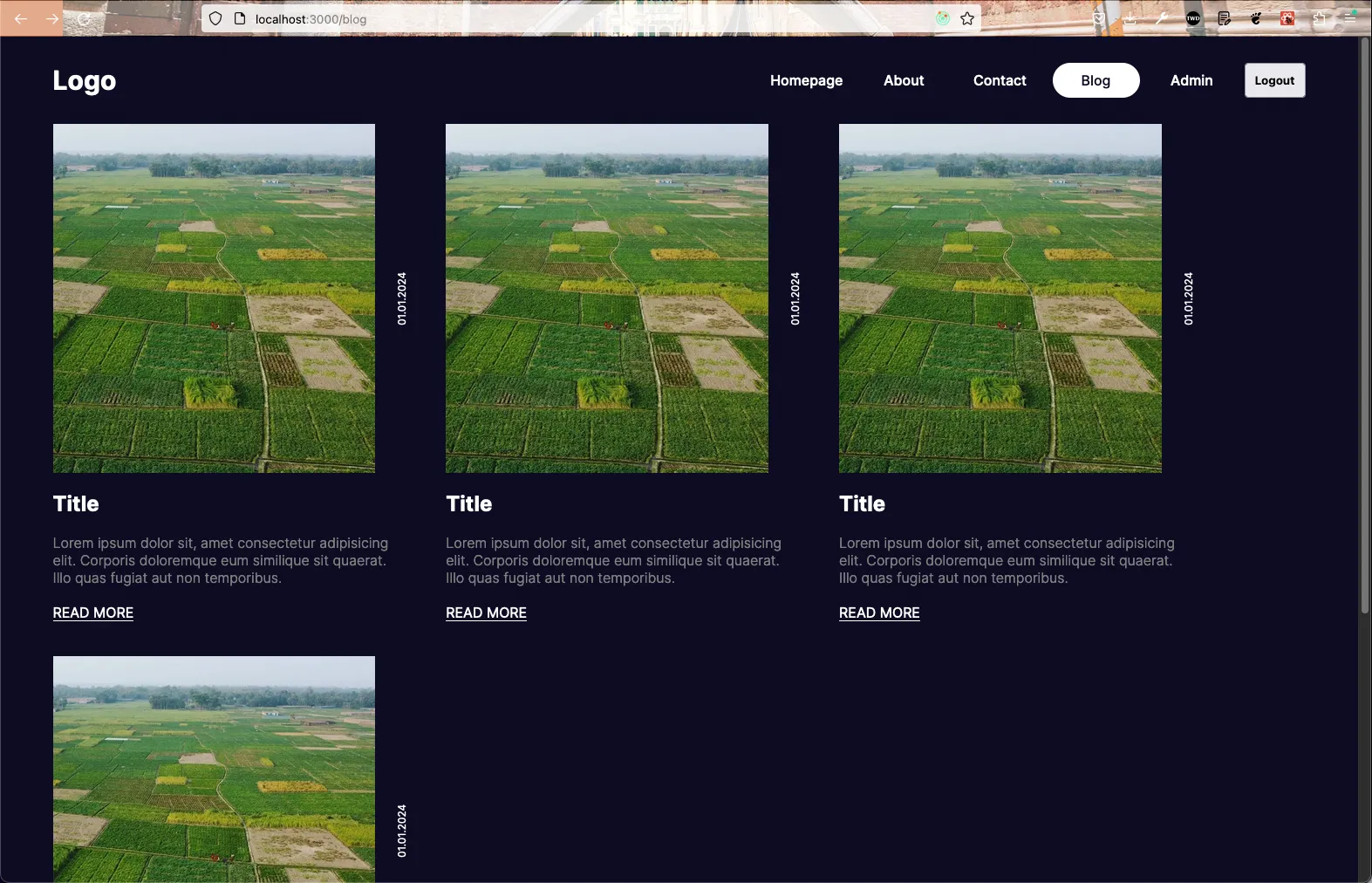This screenshot has width=1372, height=883.
Task: Click the browser forward arrow
Action: [x=52, y=18]
